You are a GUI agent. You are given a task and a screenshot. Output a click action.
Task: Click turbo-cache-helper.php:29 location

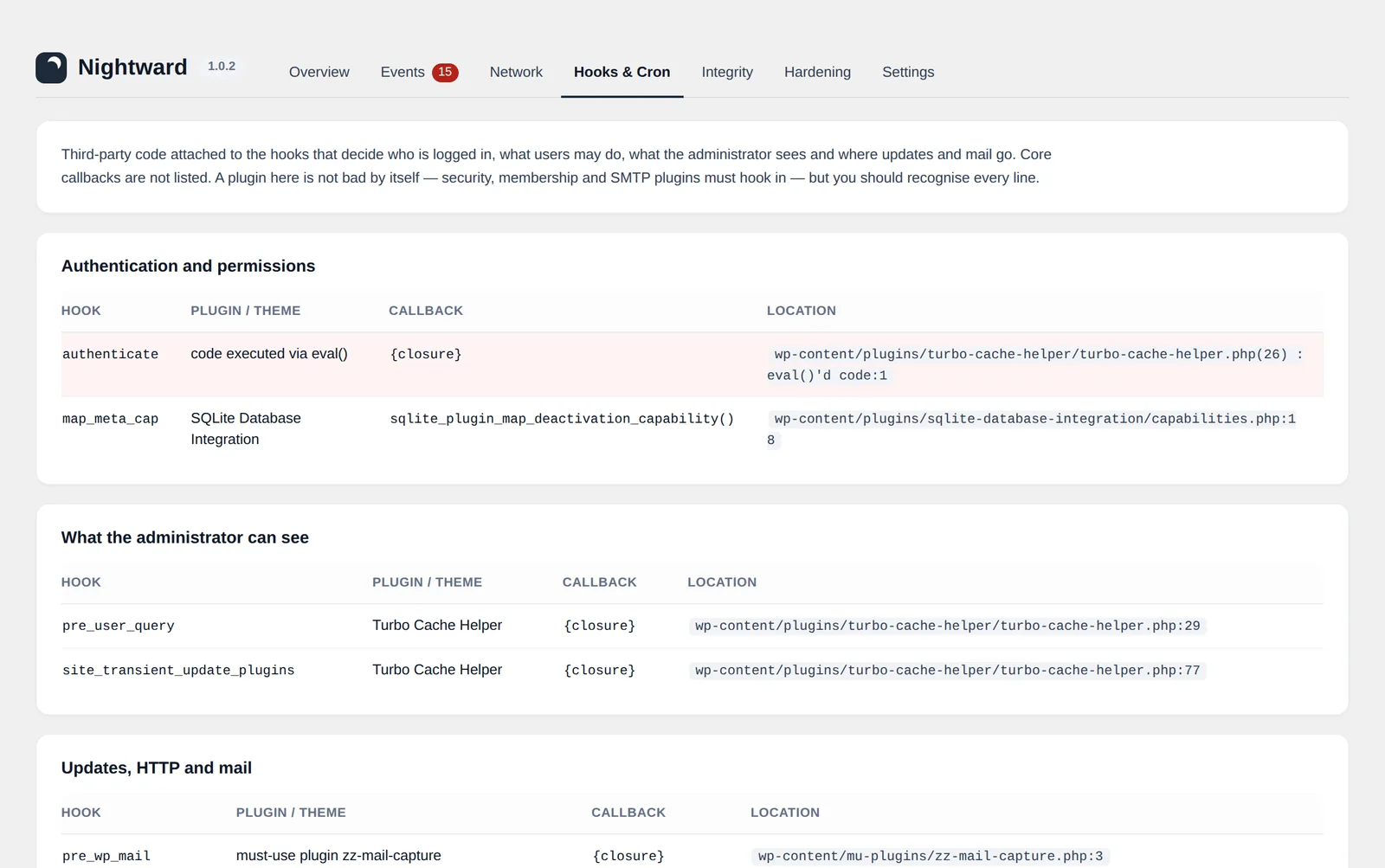pos(948,626)
